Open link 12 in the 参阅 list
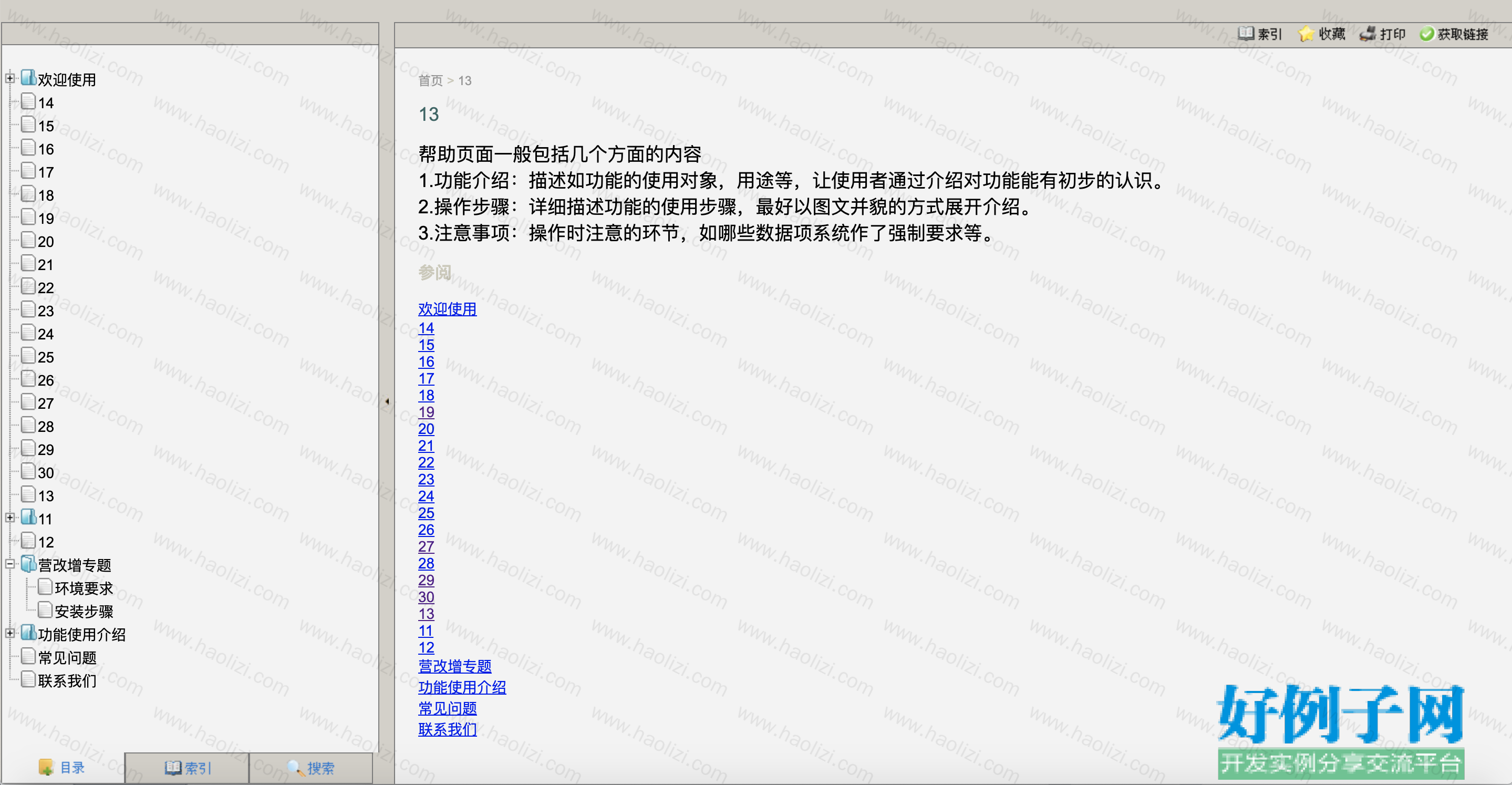The image size is (1512, 785). [426, 647]
